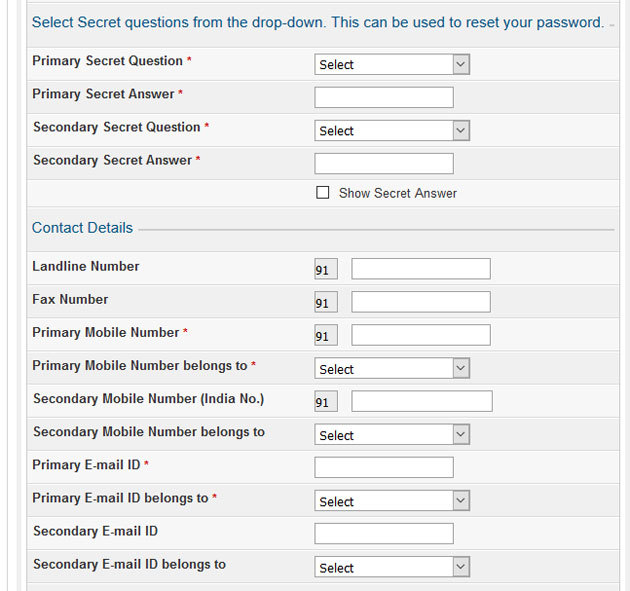Click the Landline country code 91 box
The height and width of the screenshot is (591, 630).
[325, 270]
